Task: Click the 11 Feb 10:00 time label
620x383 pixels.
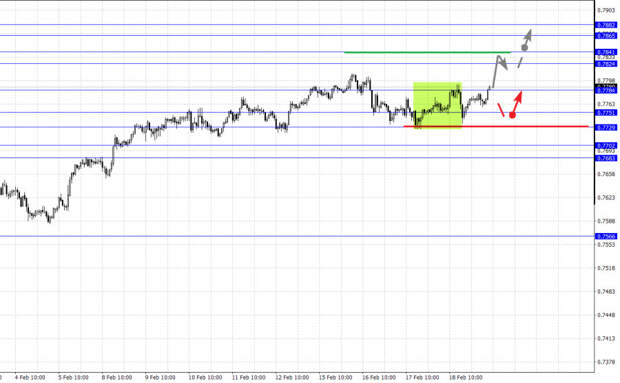Action: [x=248, y=377]
